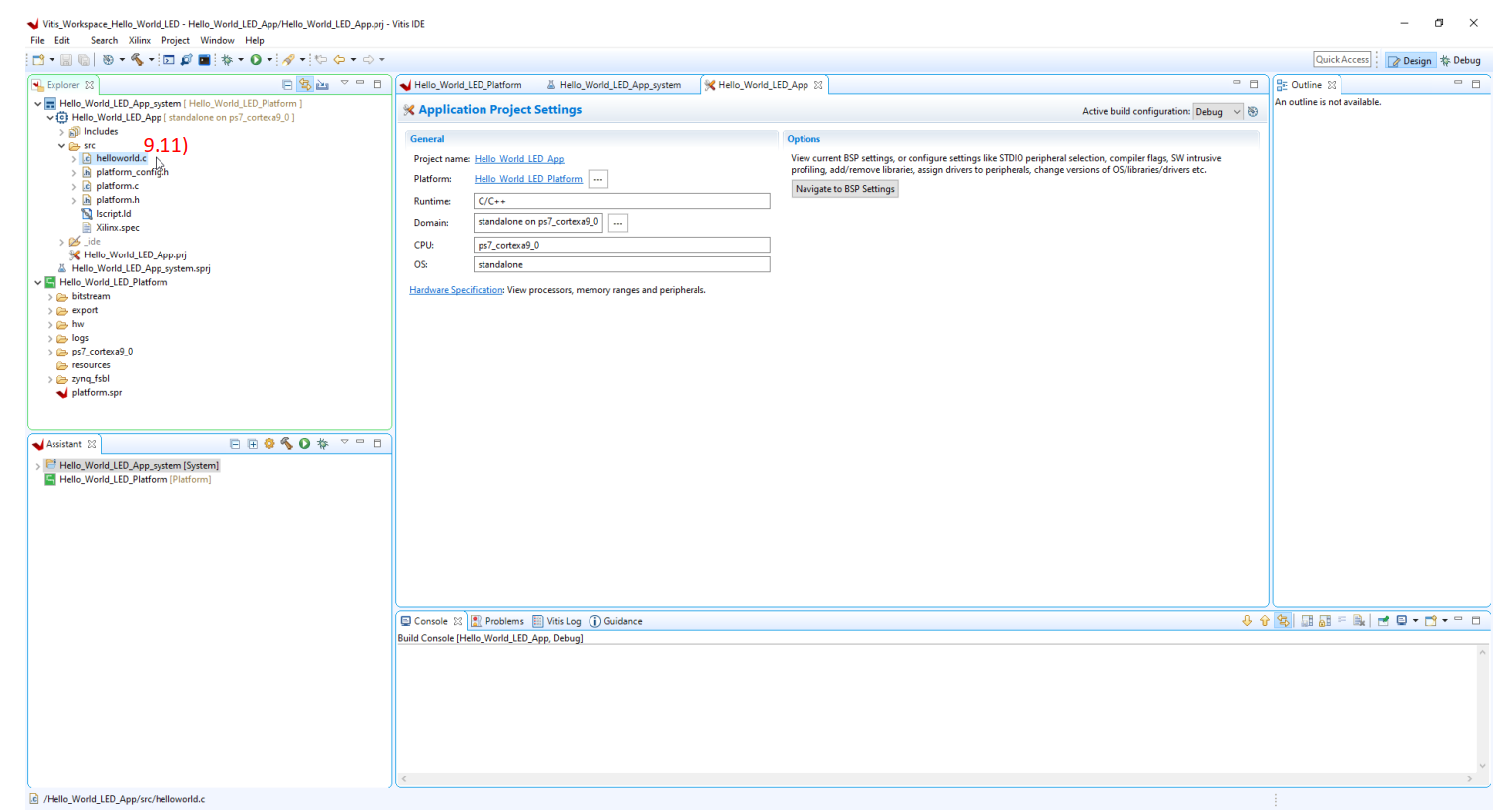This screenshot has width=1502, height=812.
Task: Open the Run toolbar dropdown arrow
Action: coord(269,60)
